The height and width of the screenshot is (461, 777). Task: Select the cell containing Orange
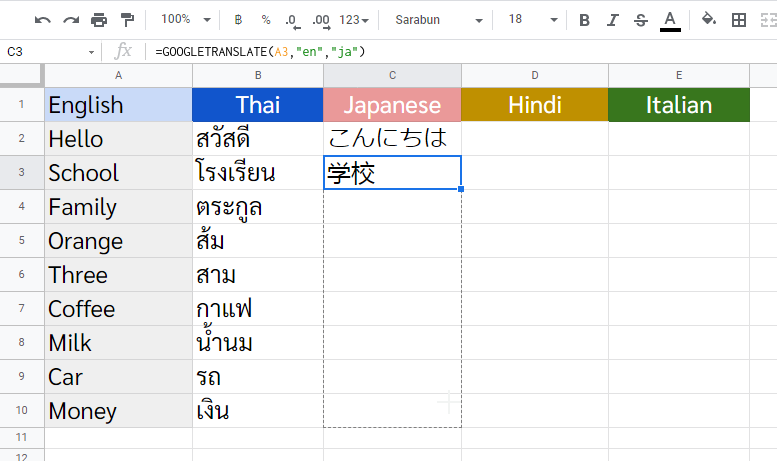point(118,240)
